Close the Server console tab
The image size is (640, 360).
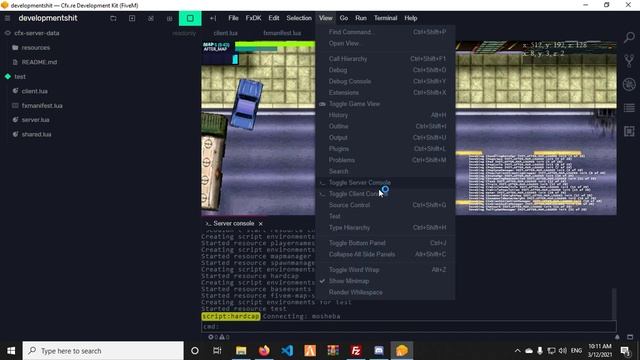click(x=260, y=224)
